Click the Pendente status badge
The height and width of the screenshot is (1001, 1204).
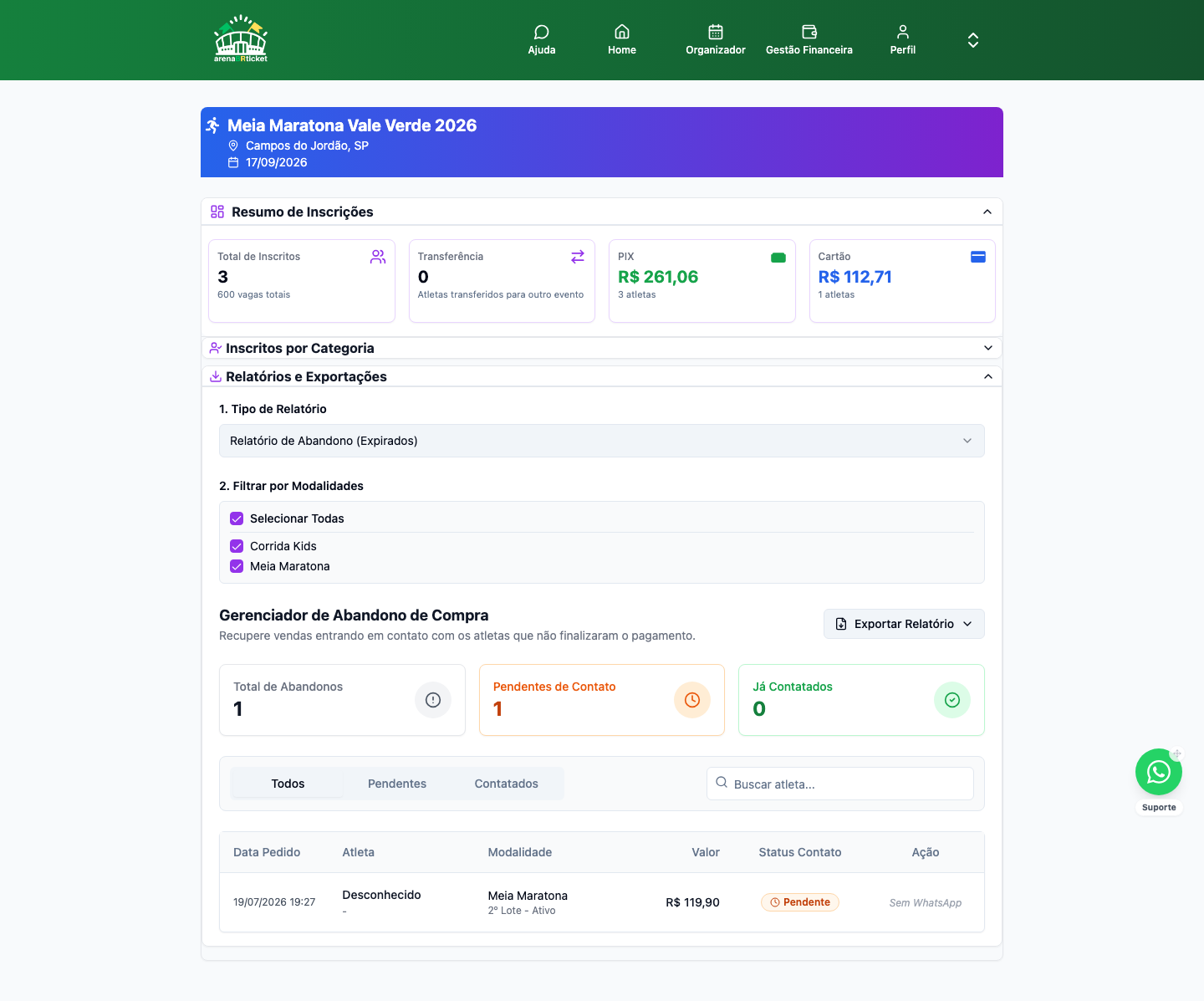(800, 902)
